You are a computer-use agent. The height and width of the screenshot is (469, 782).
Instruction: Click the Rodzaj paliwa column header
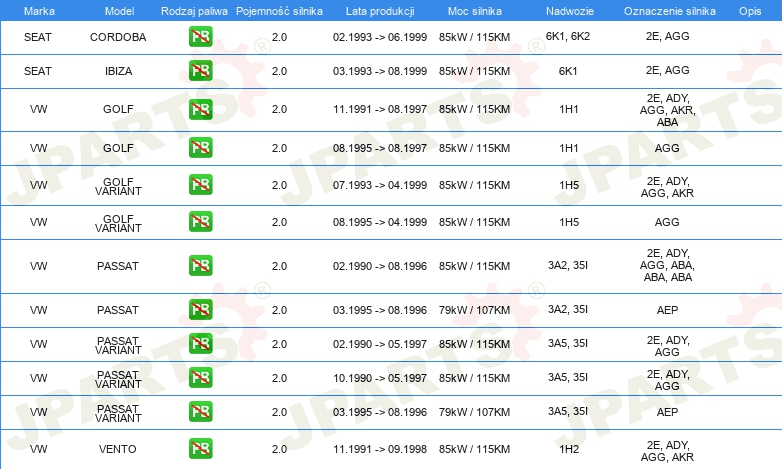pos(194,11)
